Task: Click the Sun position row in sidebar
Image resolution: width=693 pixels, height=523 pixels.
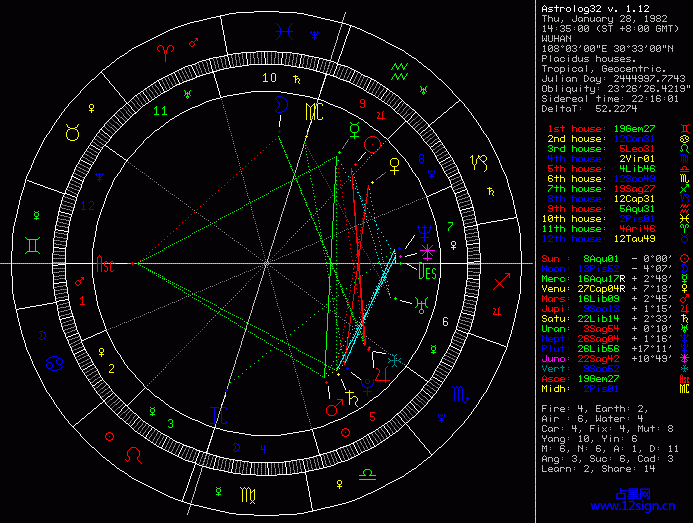Action: click(608, 257)
